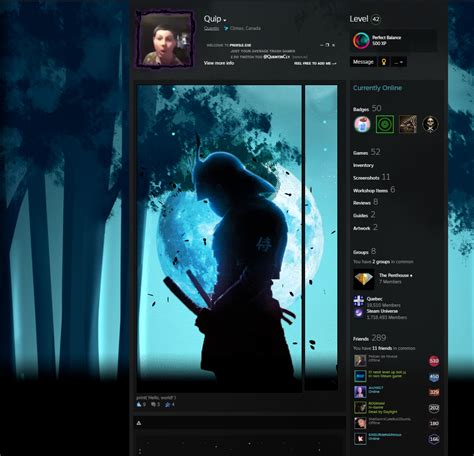Open the Games 52 link

(x=367, y=152)
